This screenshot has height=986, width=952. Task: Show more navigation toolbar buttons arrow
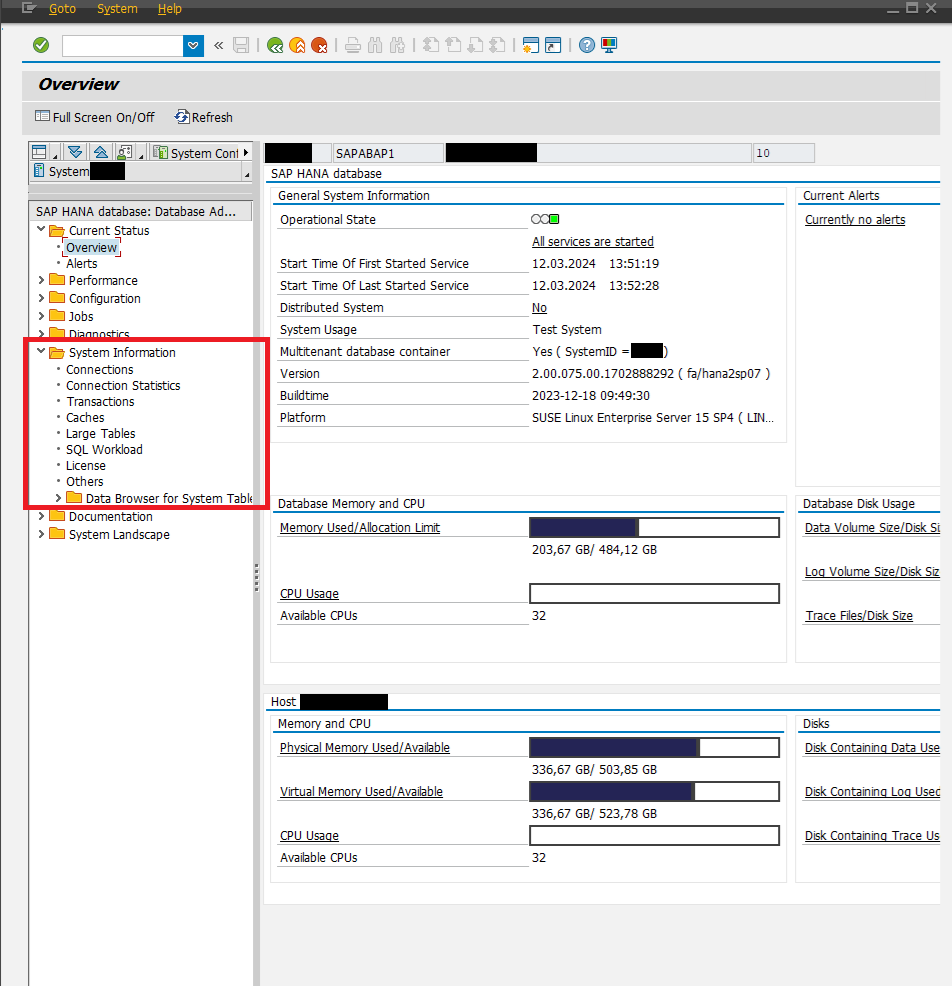[x=246, y=153]
